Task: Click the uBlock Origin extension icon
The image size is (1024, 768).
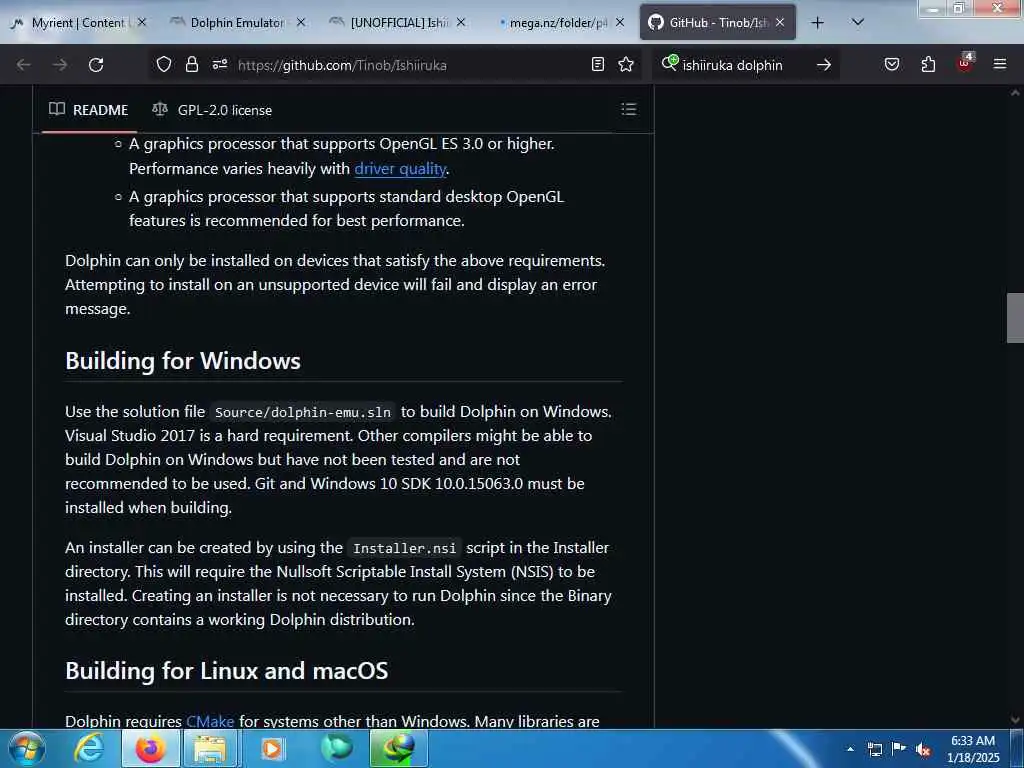Action: point(965,63)
